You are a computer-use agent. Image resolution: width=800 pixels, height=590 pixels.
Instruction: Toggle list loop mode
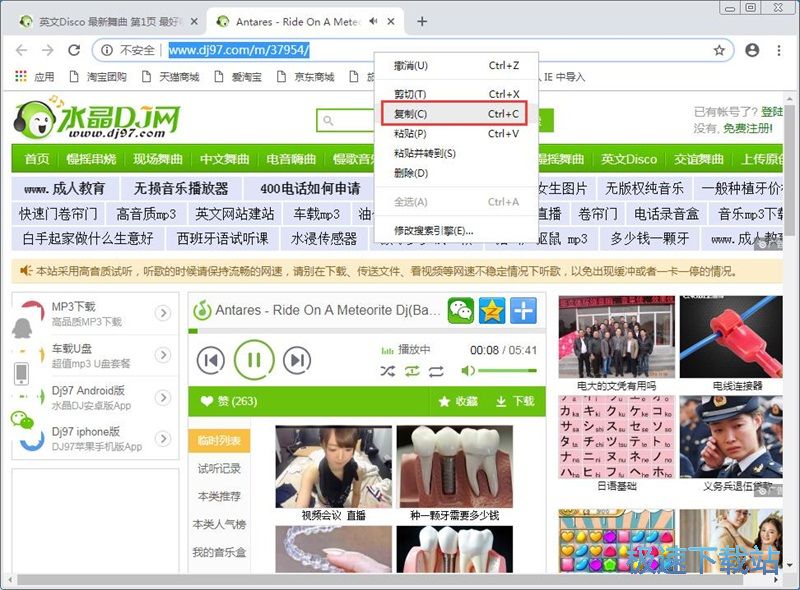(436, 371)
